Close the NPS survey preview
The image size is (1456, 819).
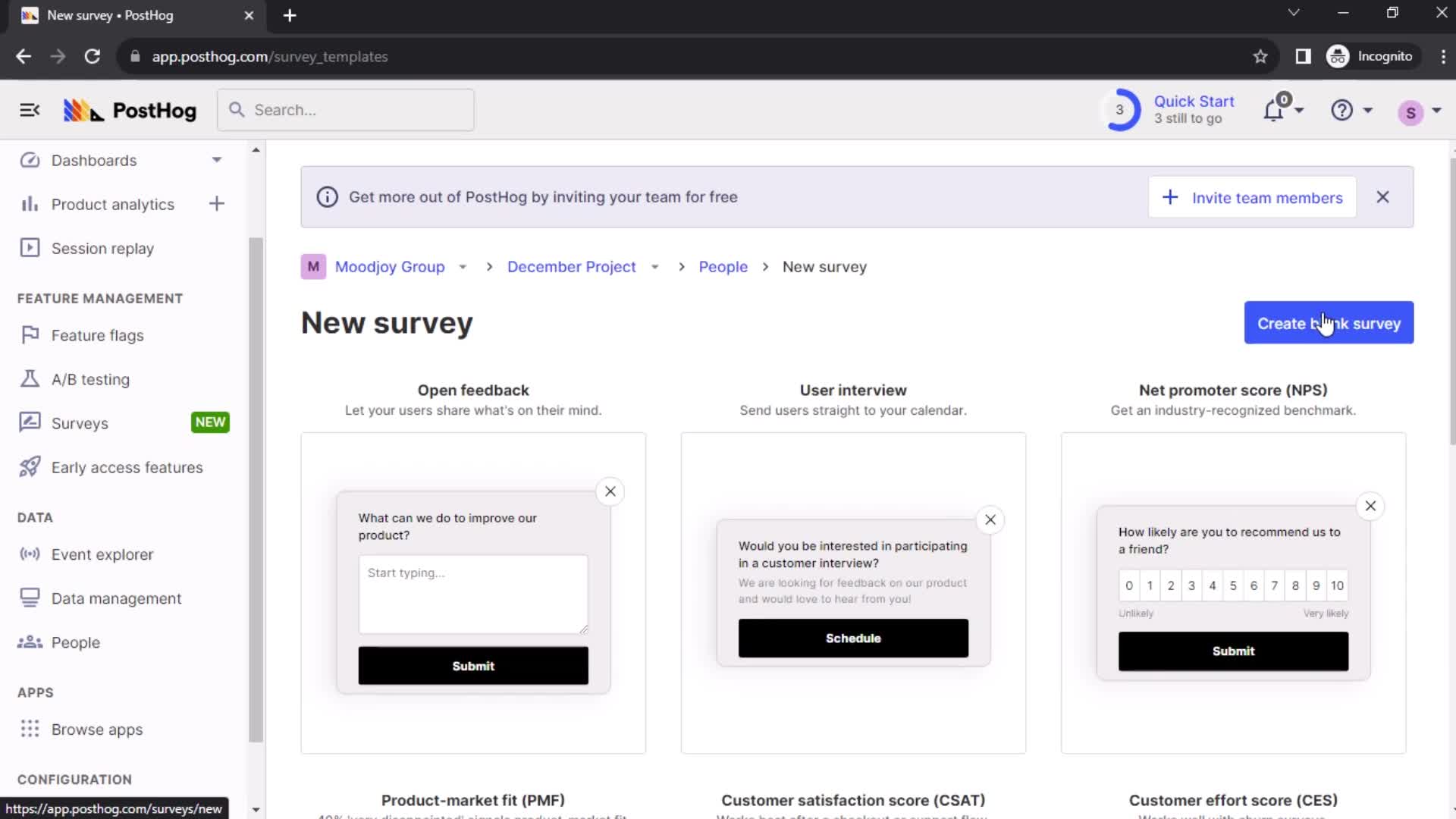[1370, 505]
